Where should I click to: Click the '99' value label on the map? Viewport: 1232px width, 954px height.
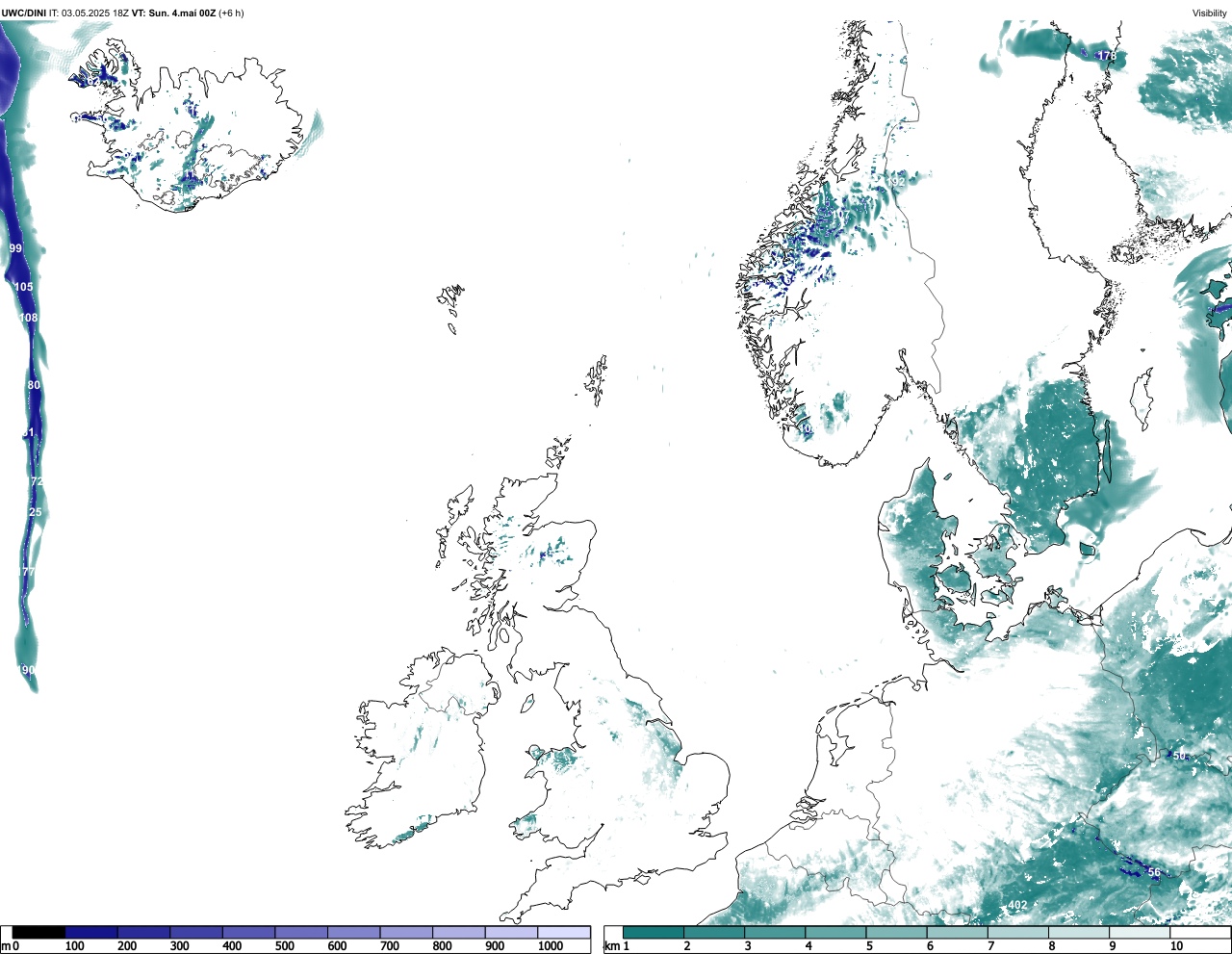point(15,248)
